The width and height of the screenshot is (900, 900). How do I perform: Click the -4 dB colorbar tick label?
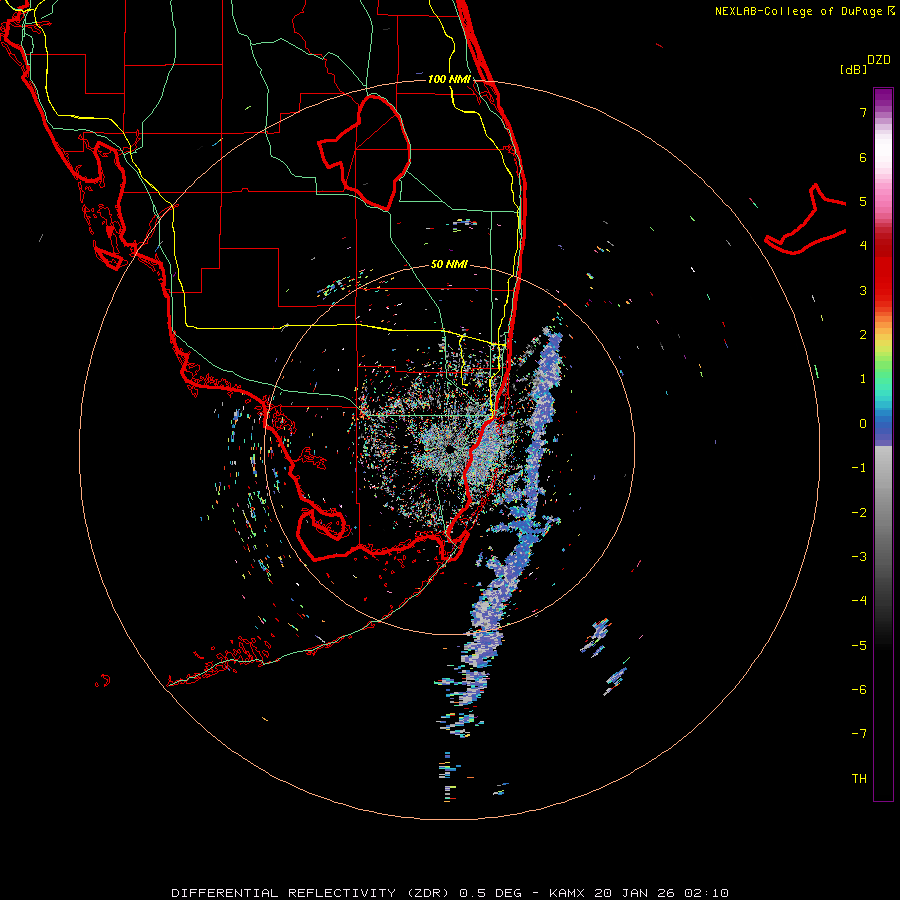859,601
